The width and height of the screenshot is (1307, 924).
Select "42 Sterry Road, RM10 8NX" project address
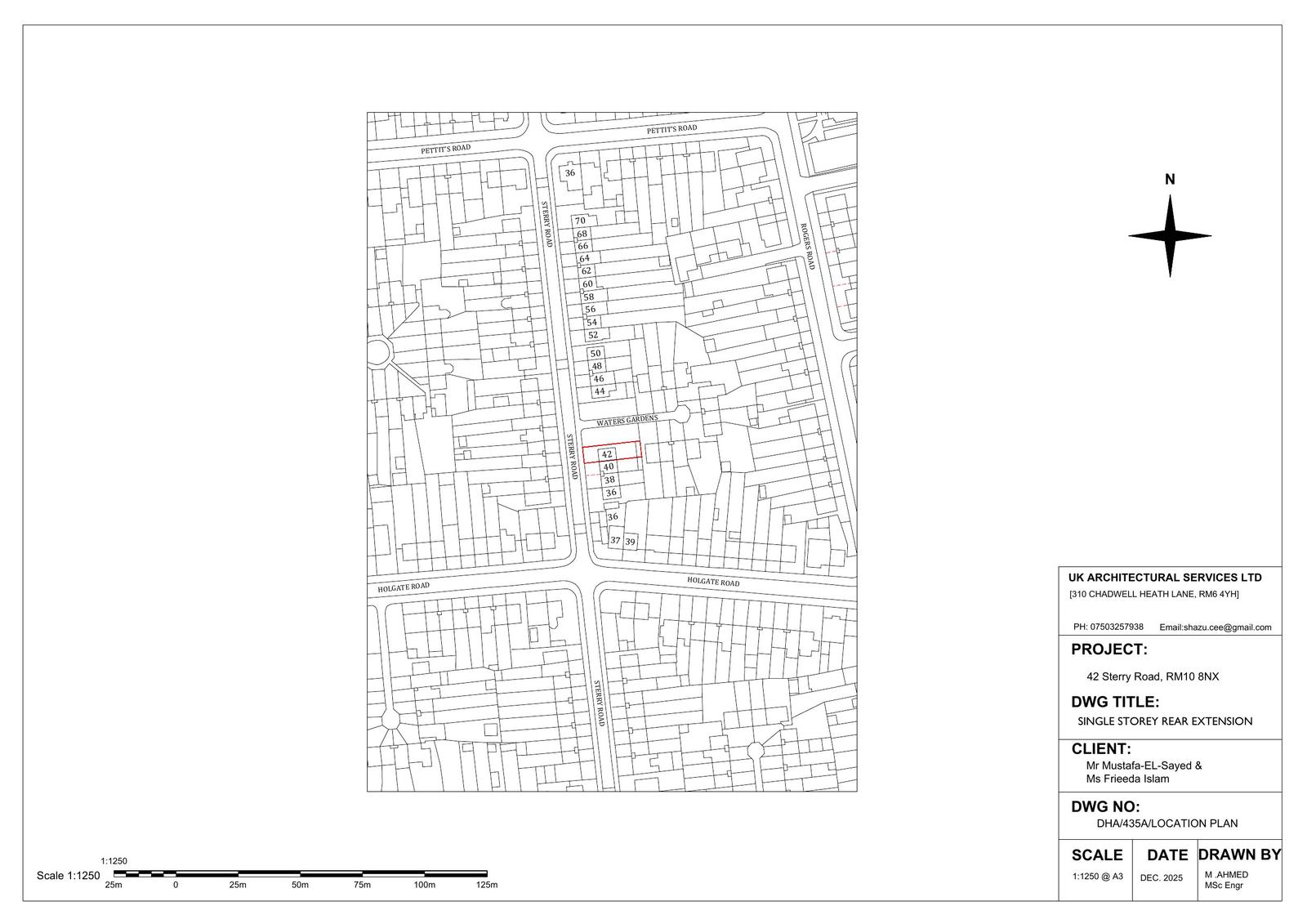point(1153,676)
